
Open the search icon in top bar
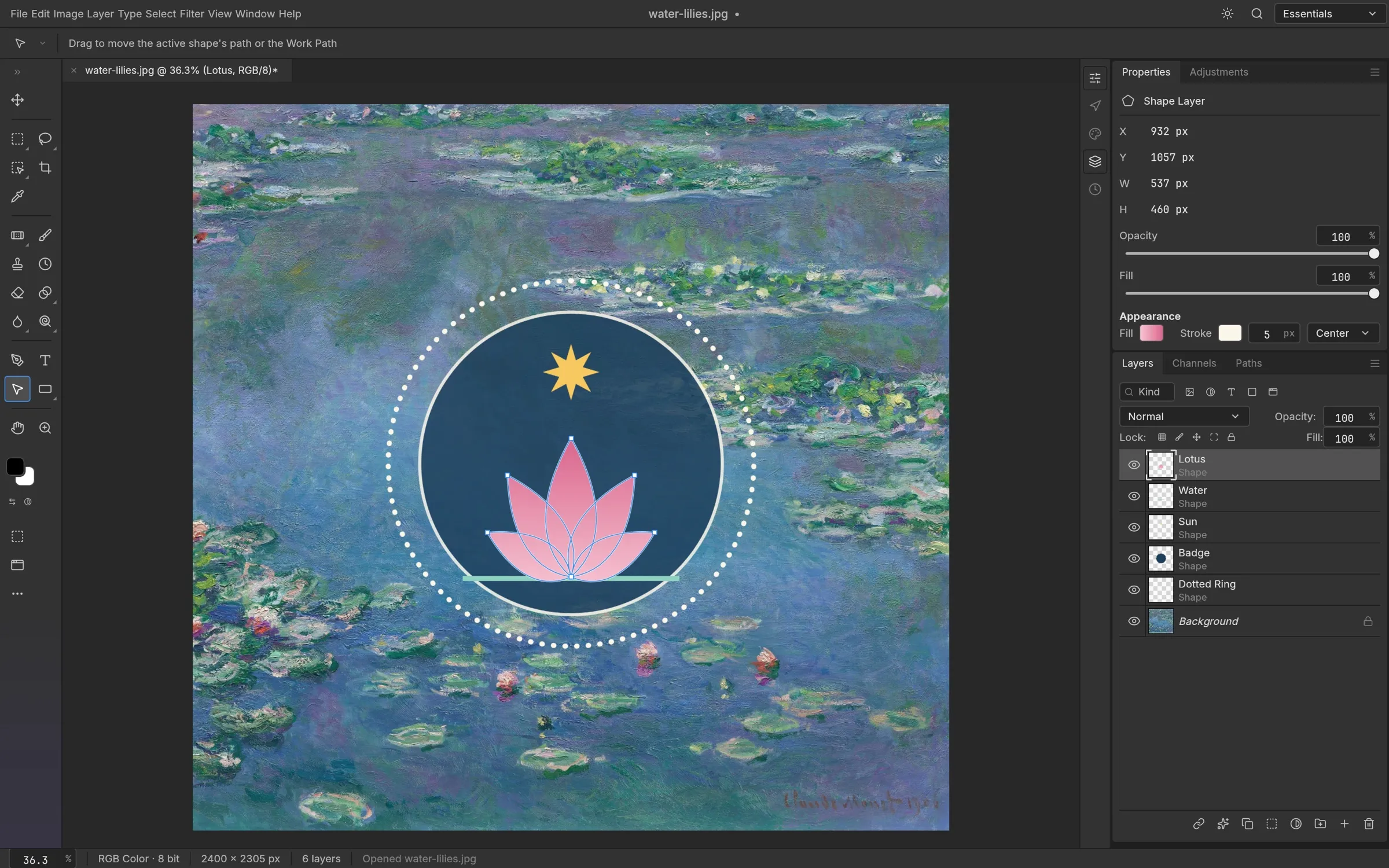click(1257, 14)
